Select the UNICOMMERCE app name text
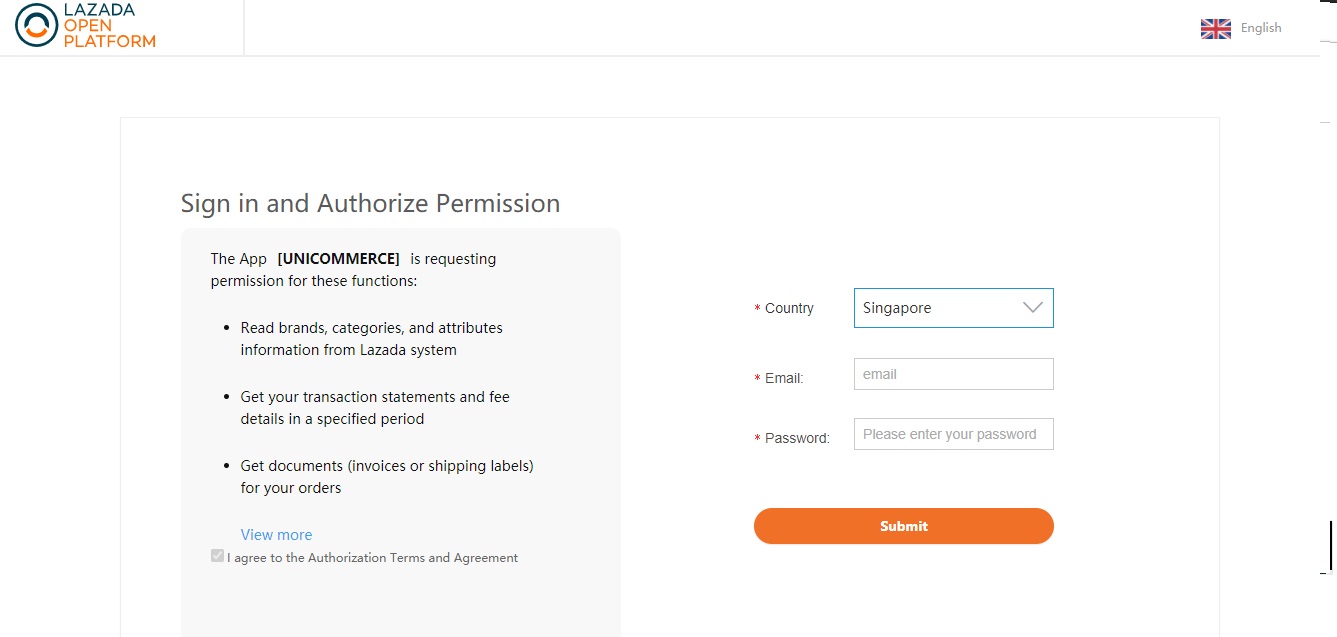The height and width of the screenshot is (637, 1337). coord(338,259)
